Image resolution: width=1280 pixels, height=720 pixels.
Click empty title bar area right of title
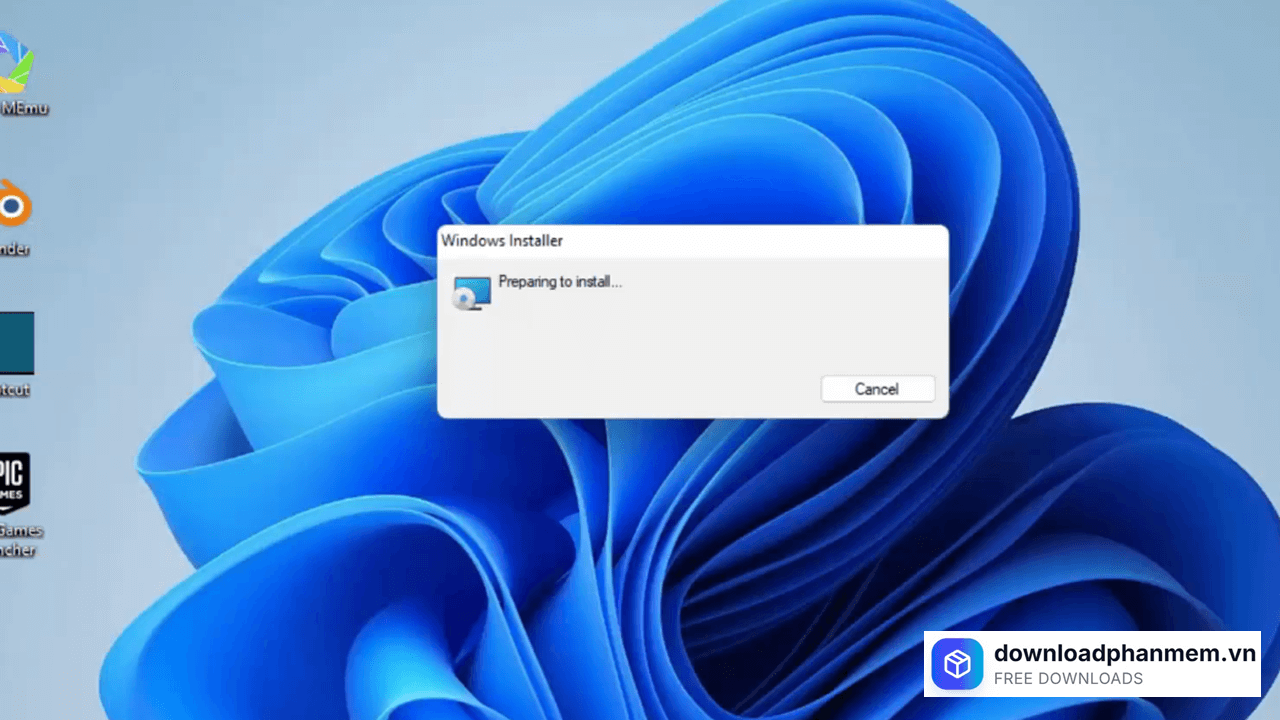[750, 241]
